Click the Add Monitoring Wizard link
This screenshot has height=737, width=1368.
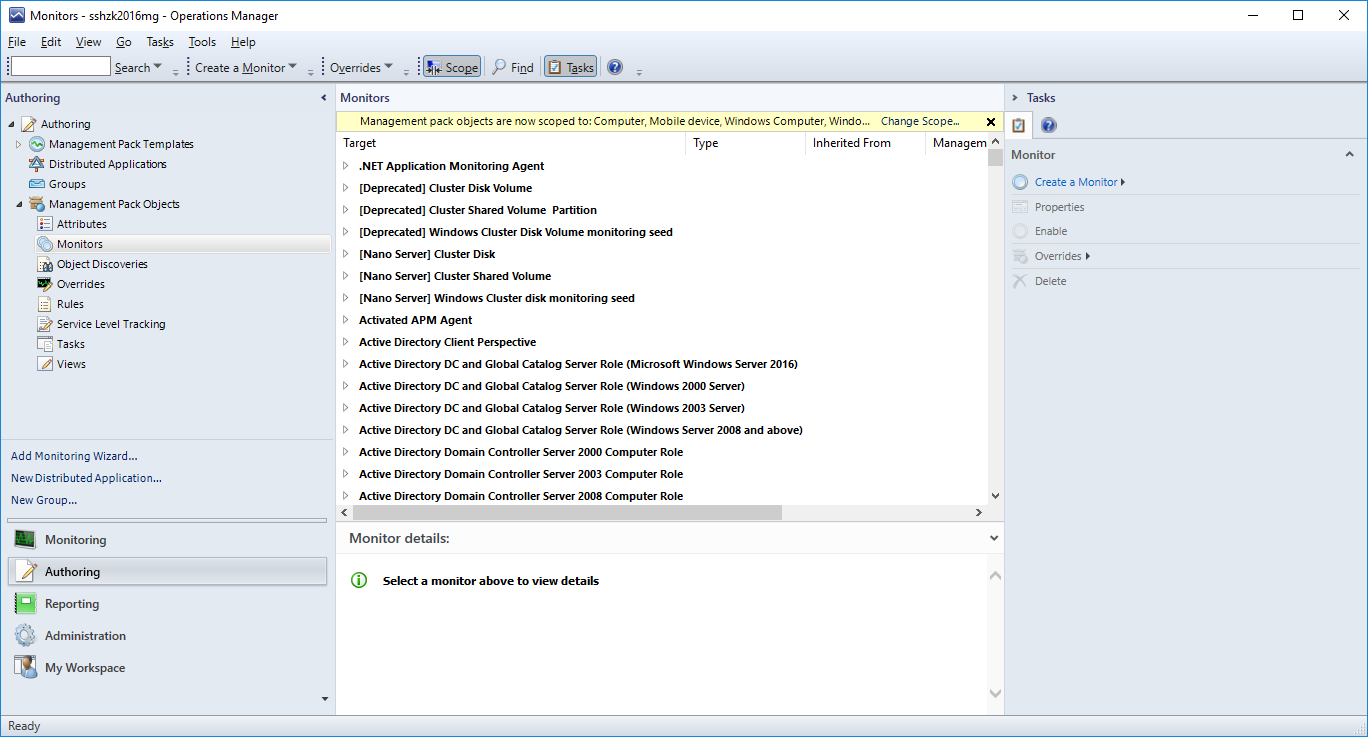[74, 456]
